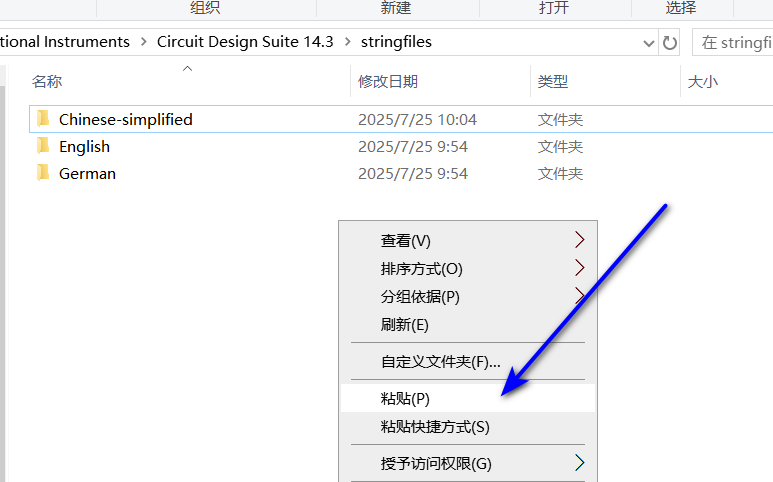
Task: Open 分组依据(P) menu entry
Action: pyautogui.click(x=420, y=296)
